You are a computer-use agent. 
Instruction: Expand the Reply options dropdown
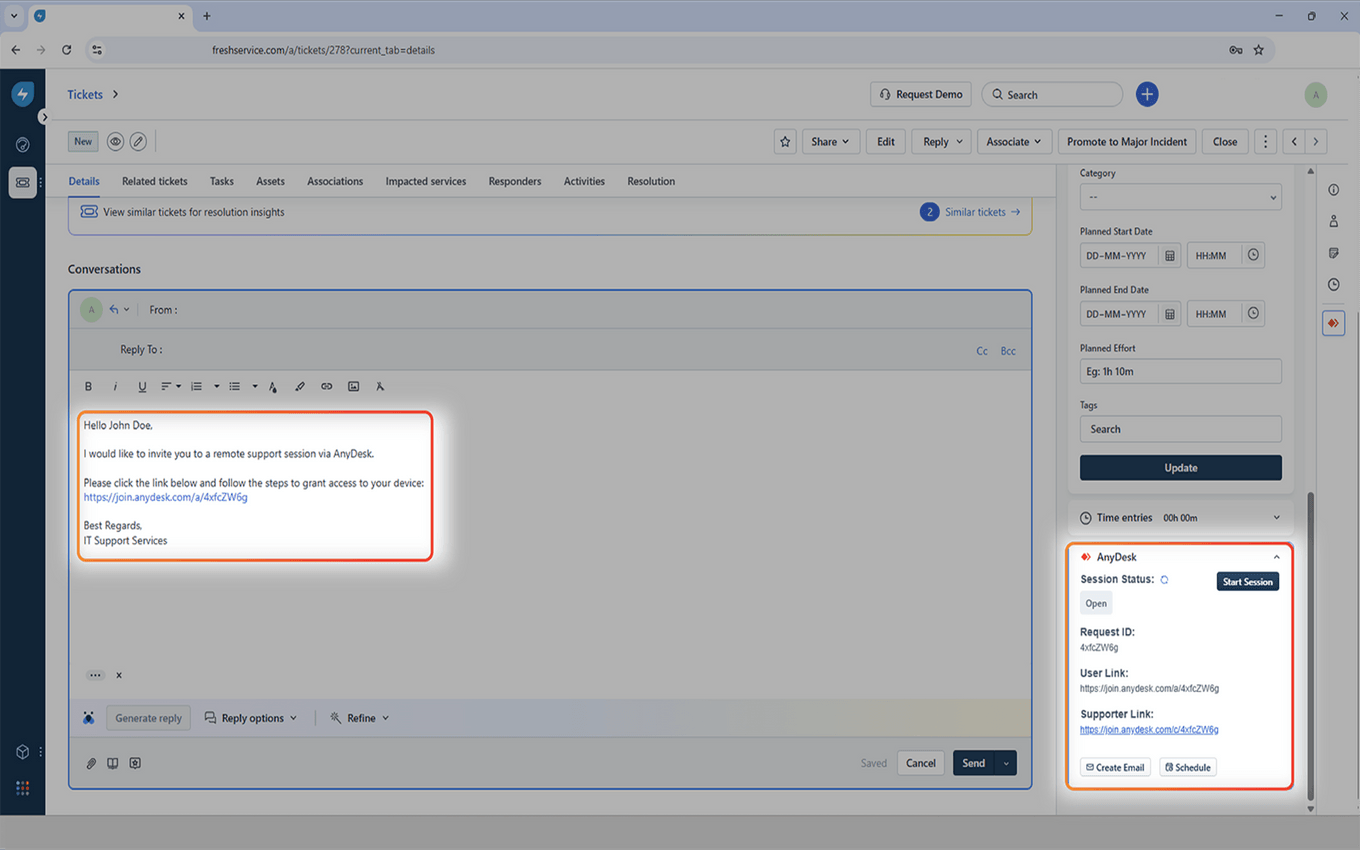(x=252, y=718)
